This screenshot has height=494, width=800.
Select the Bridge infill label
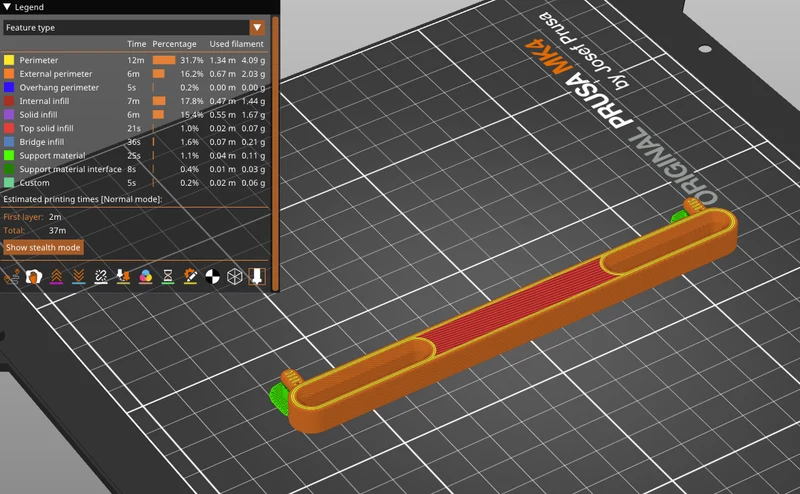[42, 142]
